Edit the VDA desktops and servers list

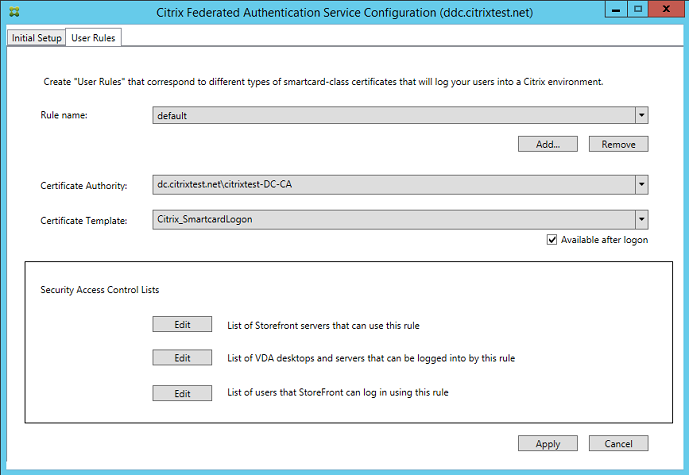pos(182,358)
